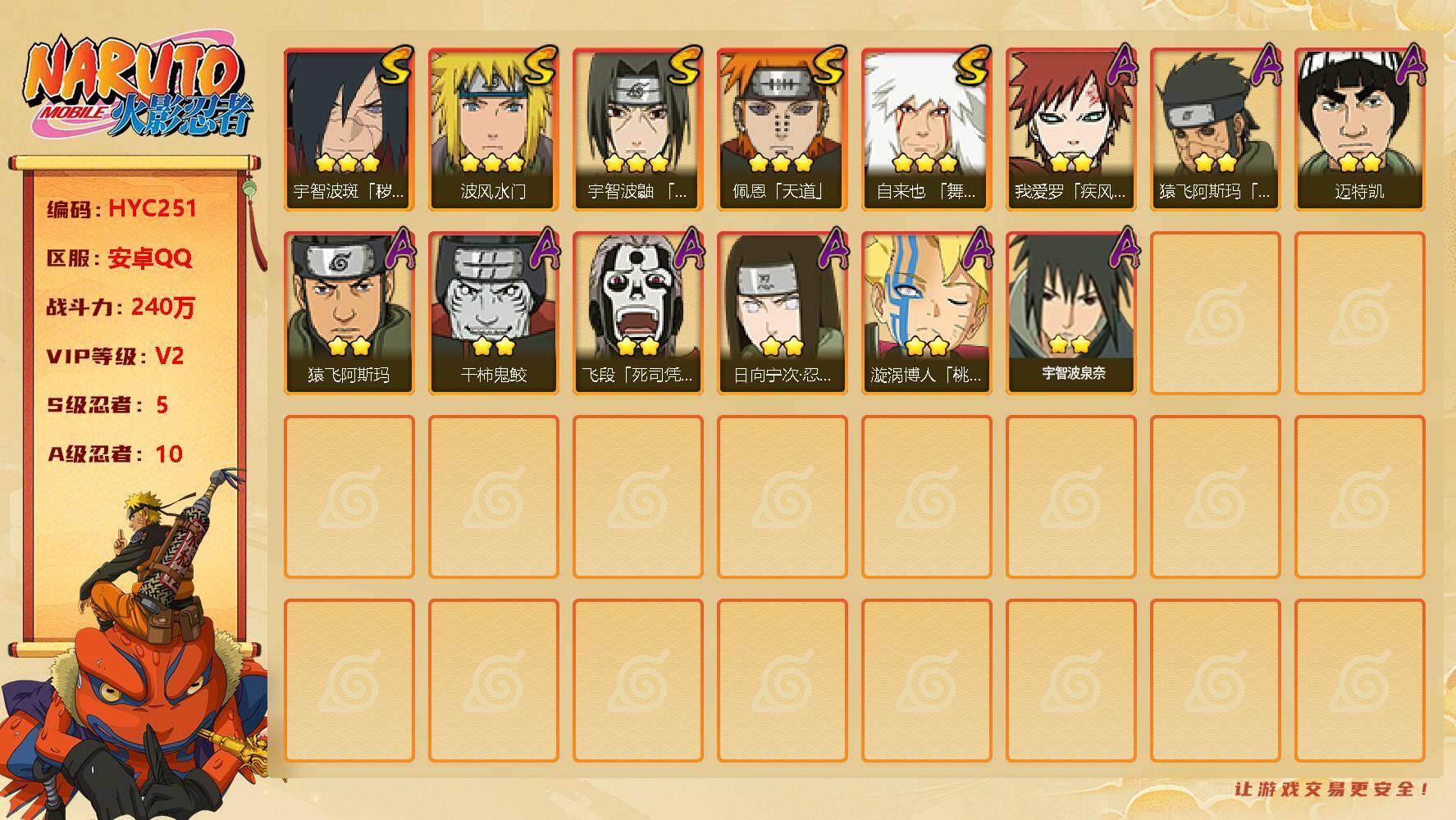This screenshot has height=820, width=1456.
Task: Click the S rank badge on 波风水门
Action: click(x=540, y=67)
